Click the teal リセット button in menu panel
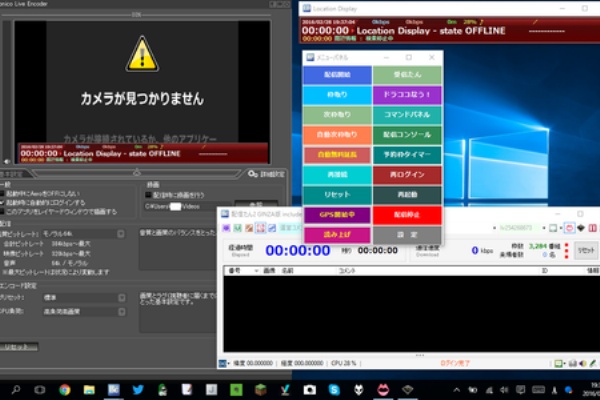 tap(337, 195)
